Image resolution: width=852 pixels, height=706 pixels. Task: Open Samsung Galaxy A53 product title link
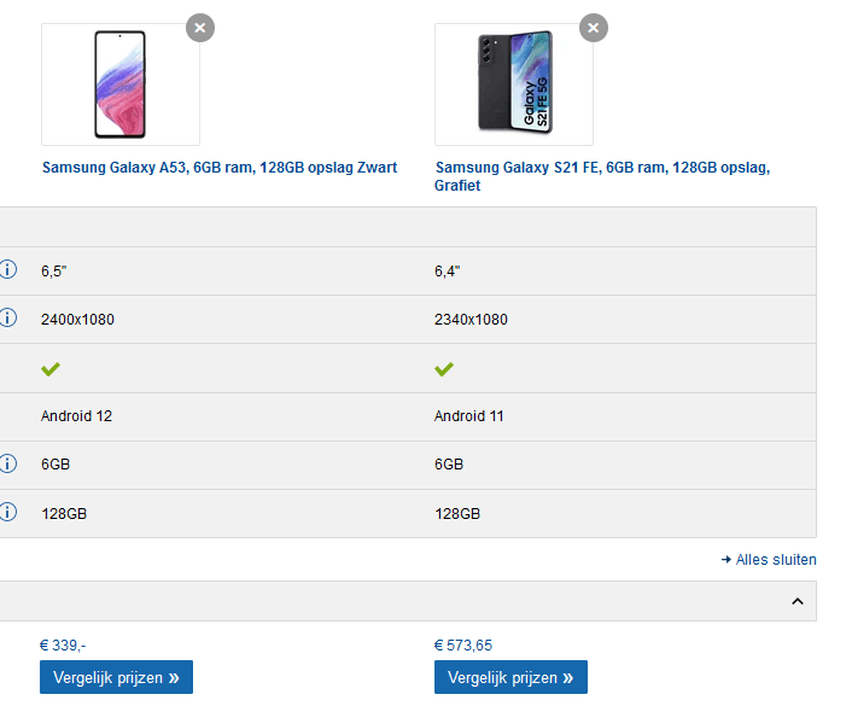click(x=220, y=167)
